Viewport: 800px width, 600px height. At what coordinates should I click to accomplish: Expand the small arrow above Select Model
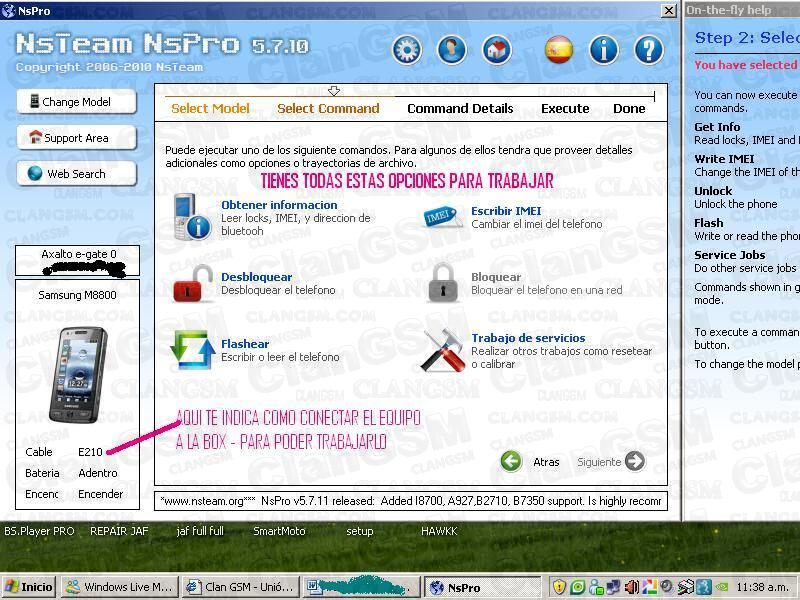[x=335, y=90]
